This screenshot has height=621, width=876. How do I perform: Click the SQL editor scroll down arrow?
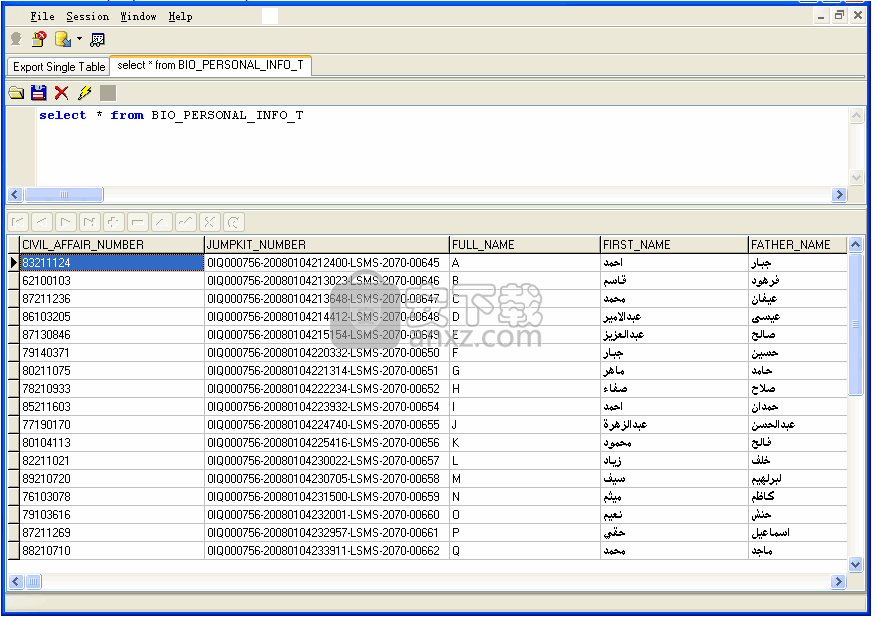pos(856,178)
